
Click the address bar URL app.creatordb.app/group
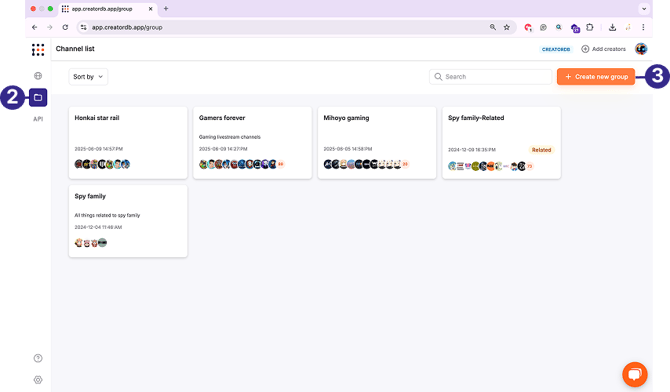(127, 27)
